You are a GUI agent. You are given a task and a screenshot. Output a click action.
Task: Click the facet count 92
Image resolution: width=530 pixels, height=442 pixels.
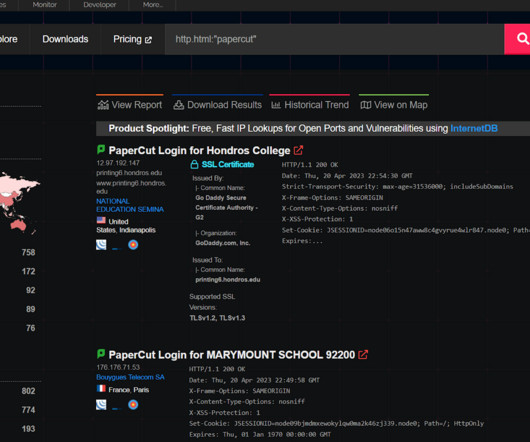click(30, 290)
